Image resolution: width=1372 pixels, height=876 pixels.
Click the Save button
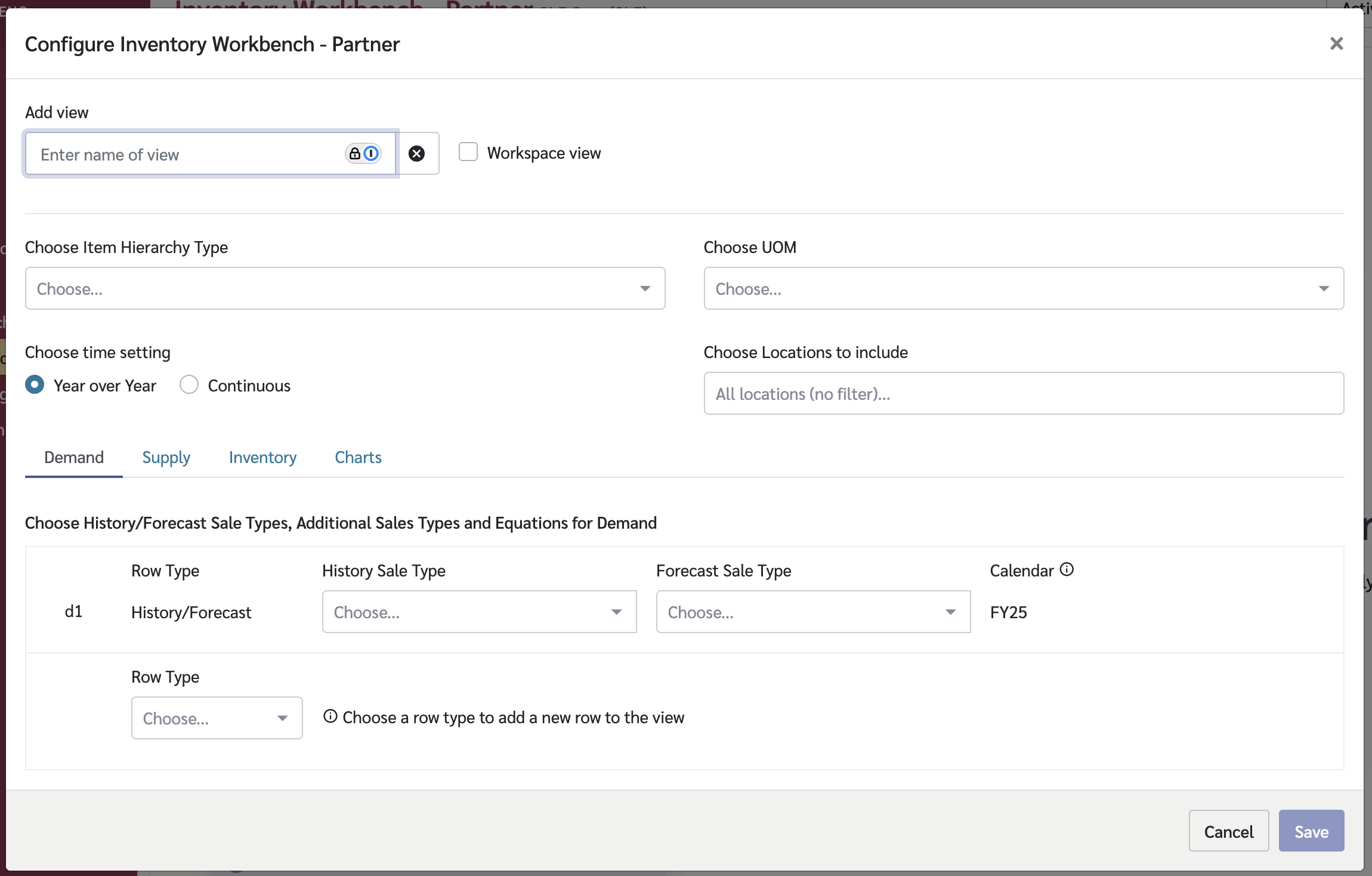(x=1311, y=831)
